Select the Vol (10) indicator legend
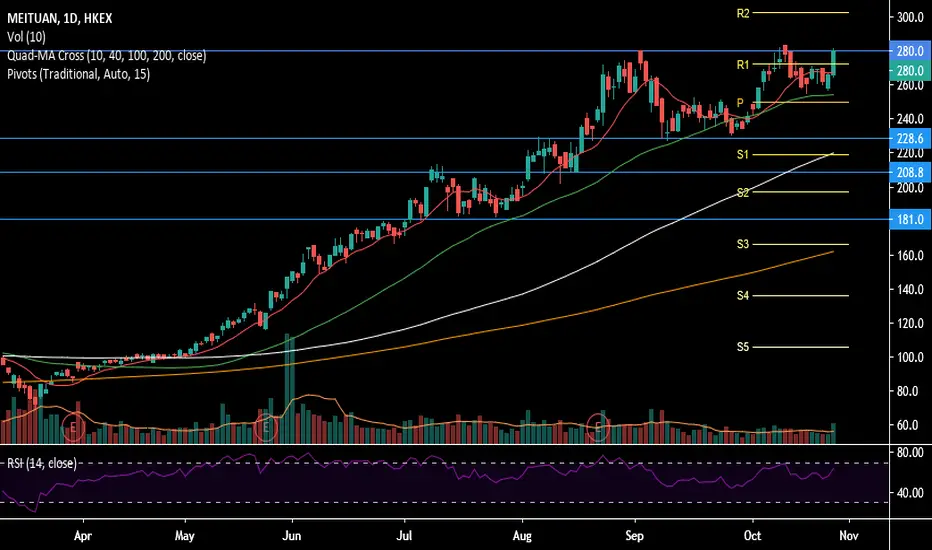 [x=26, y=37]
